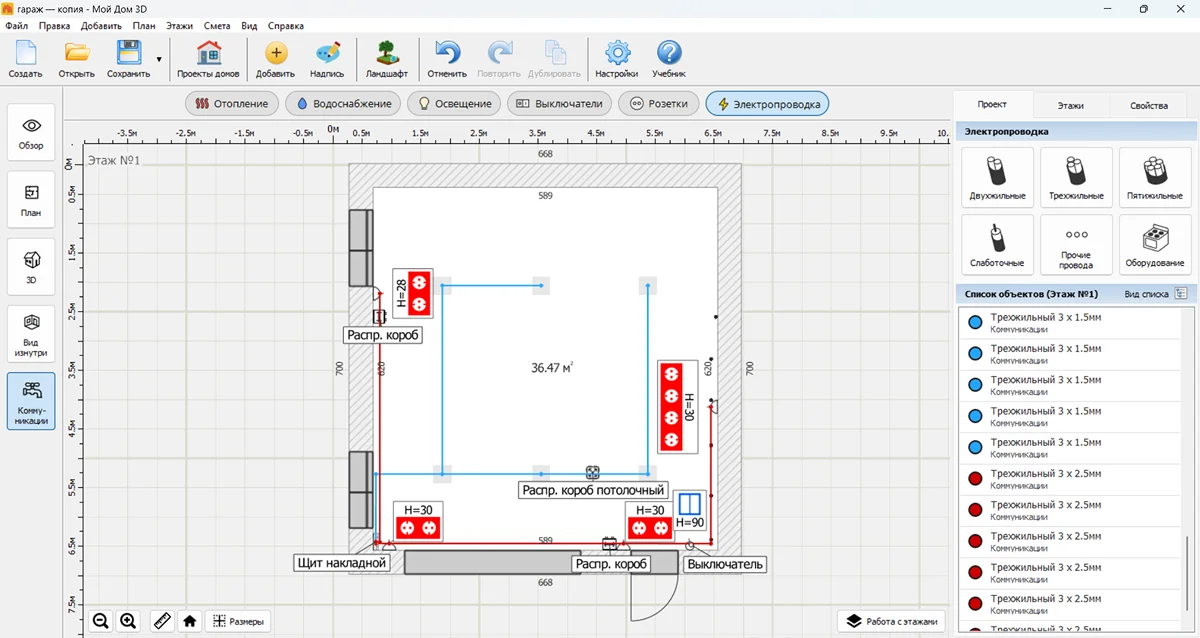Toggle the Розетки communications layer
This screenshot has height=638, width=1200.
click(658, 103)
